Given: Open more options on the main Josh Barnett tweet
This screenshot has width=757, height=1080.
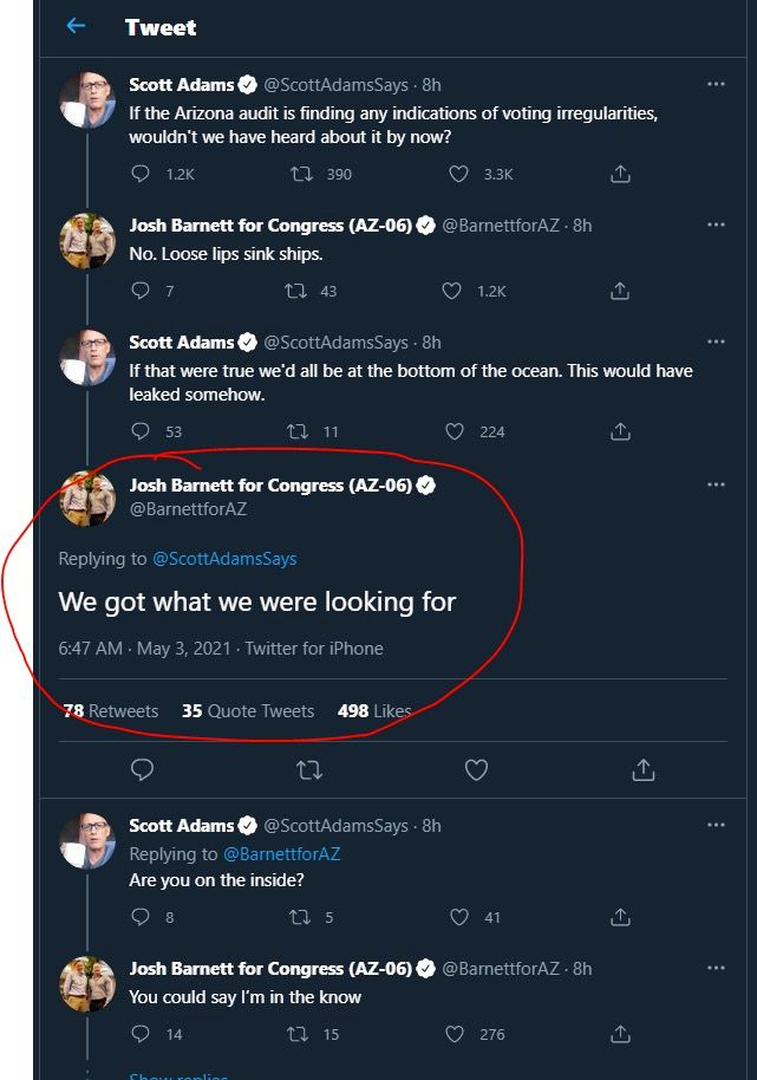Looking at the screenshot, I should pyautogui.click(x=715, y=485).
